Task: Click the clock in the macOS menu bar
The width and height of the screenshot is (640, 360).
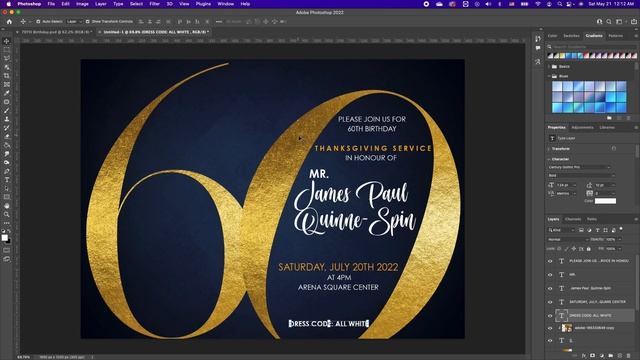Action: (611, 4)
